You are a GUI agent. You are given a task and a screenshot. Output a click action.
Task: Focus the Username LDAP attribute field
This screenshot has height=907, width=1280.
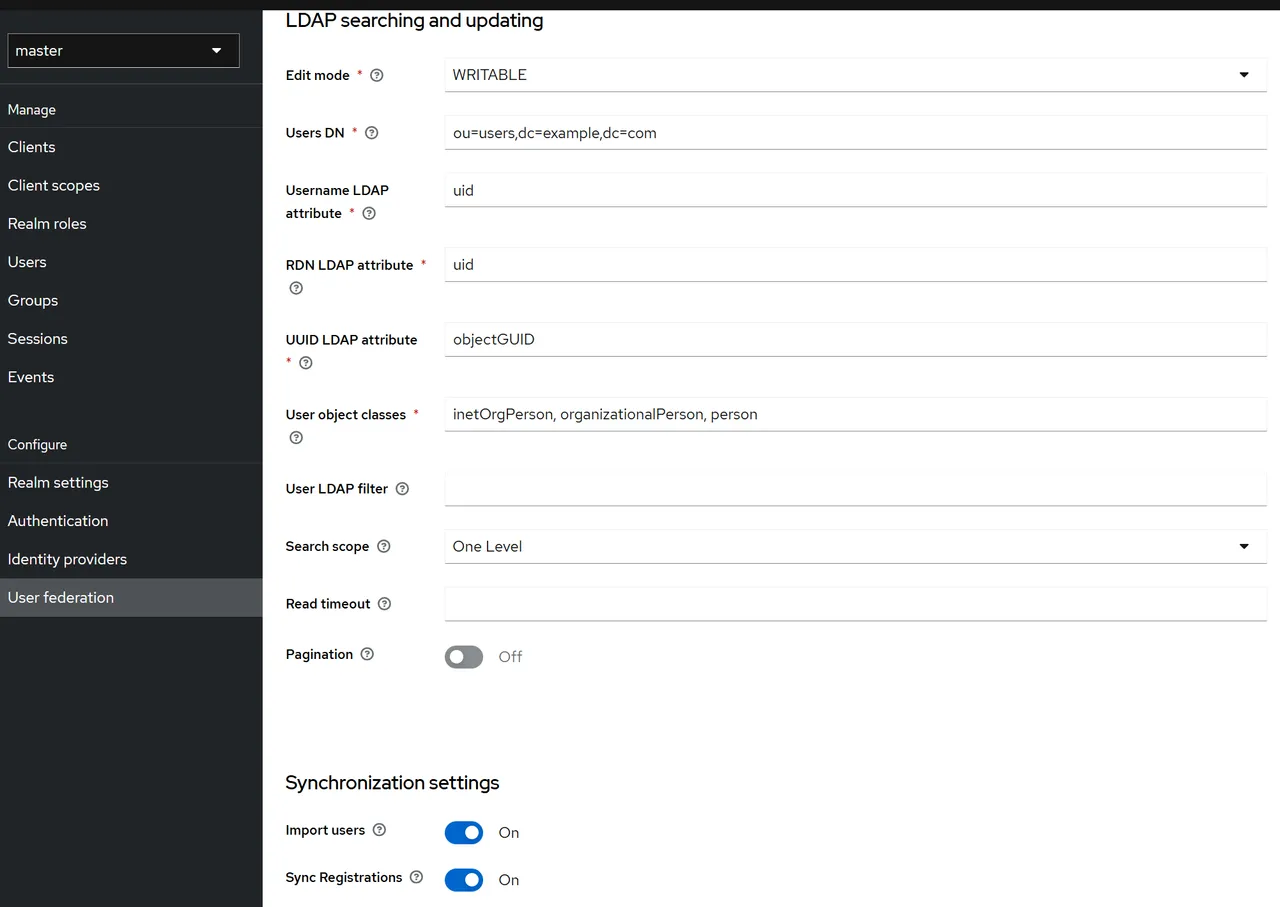point(856,190)
